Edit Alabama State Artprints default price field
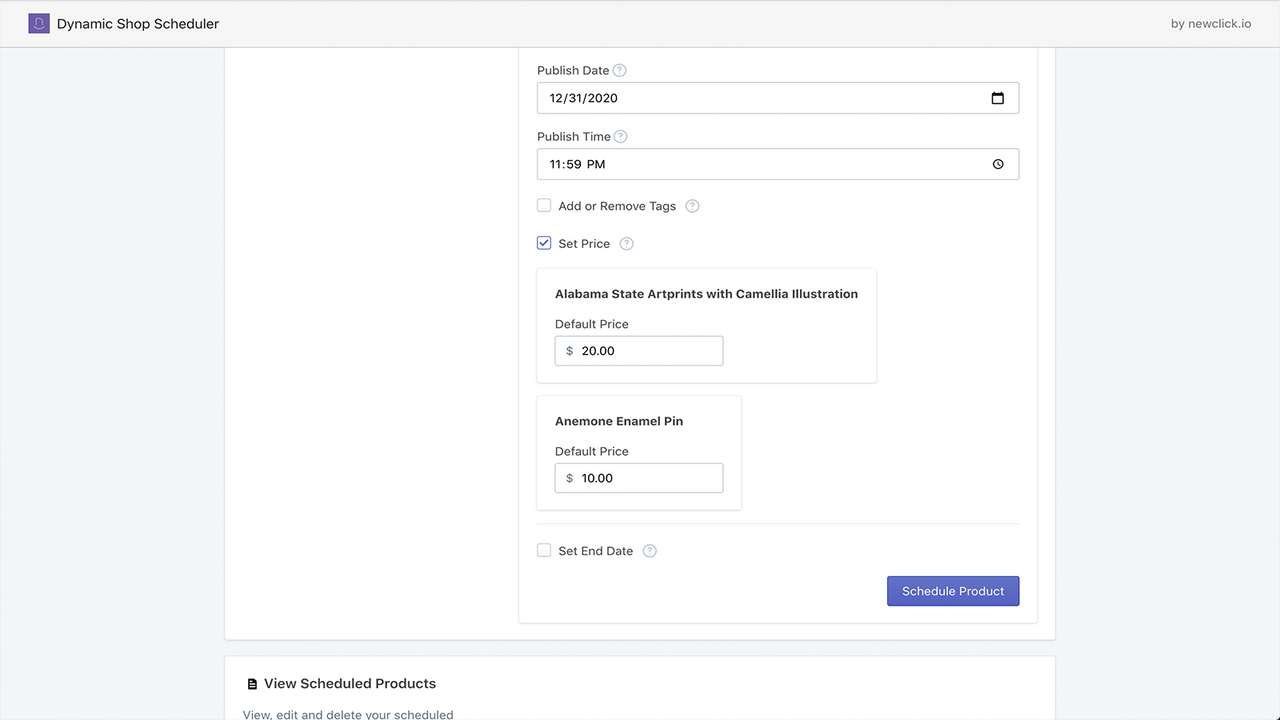Image resolution: width=1280 pixels, height=720 pixels. (639, 351)
